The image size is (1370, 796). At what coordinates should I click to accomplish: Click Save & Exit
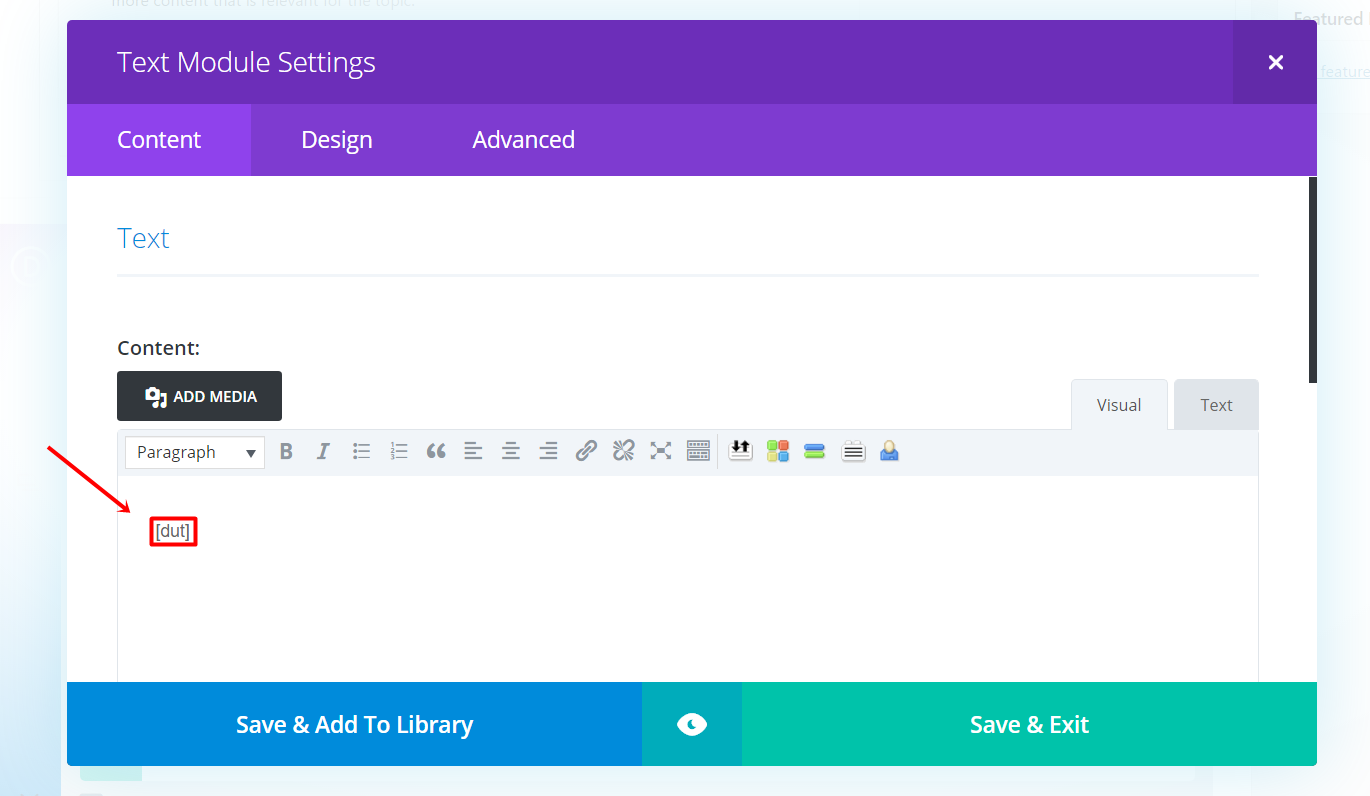1029,725
